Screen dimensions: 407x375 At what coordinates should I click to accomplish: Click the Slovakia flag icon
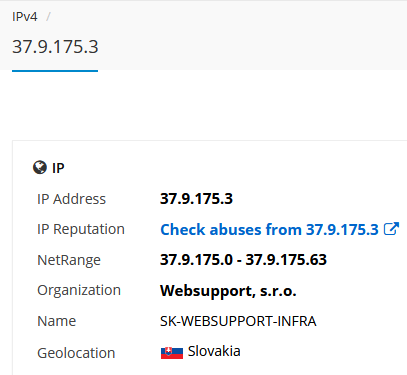(x=172, y=352)
